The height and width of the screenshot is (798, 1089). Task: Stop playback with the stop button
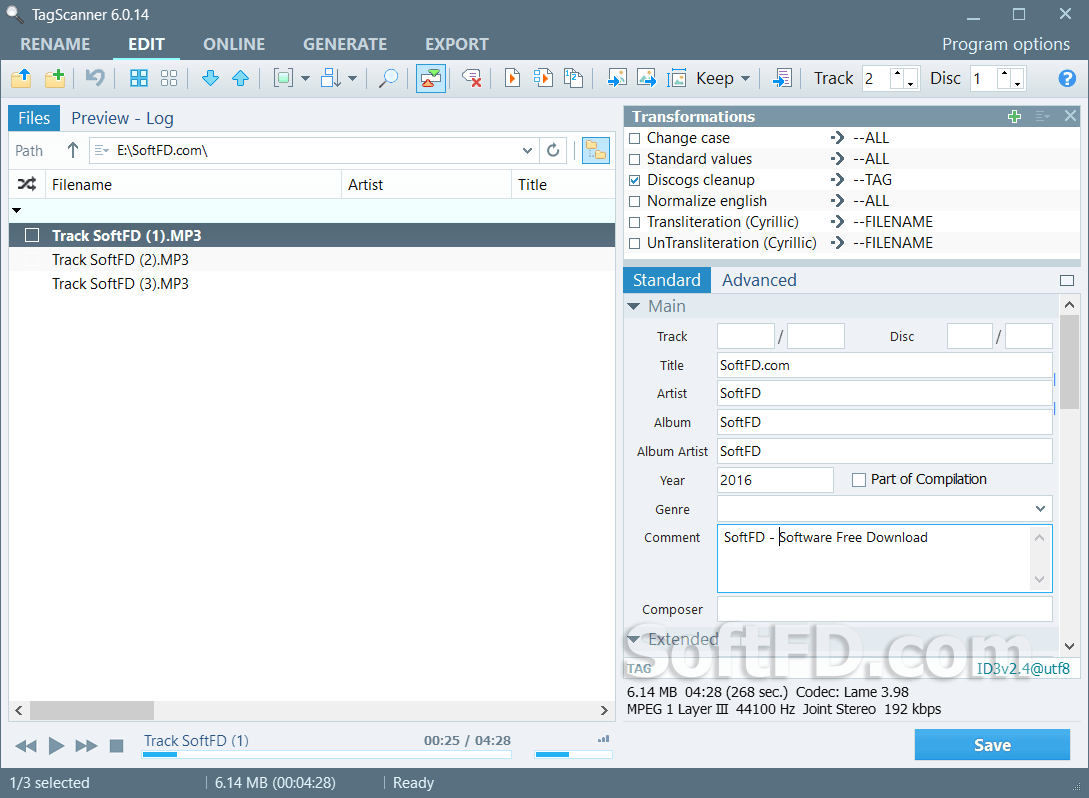117,746
